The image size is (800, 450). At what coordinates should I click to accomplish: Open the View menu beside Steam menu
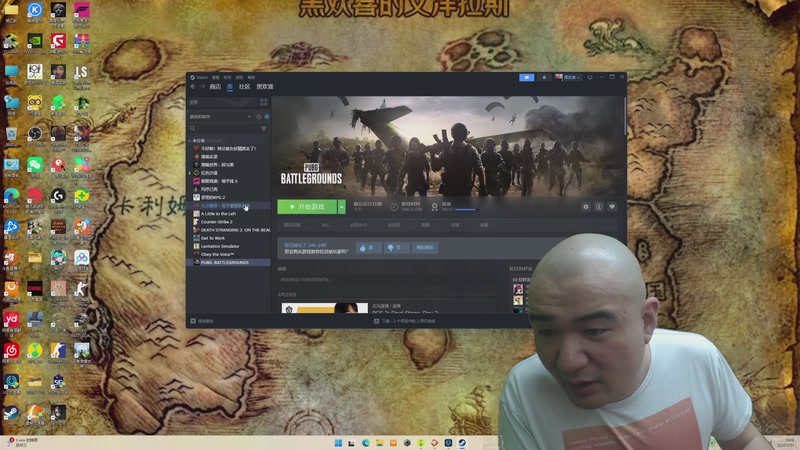tap(215, 78)
